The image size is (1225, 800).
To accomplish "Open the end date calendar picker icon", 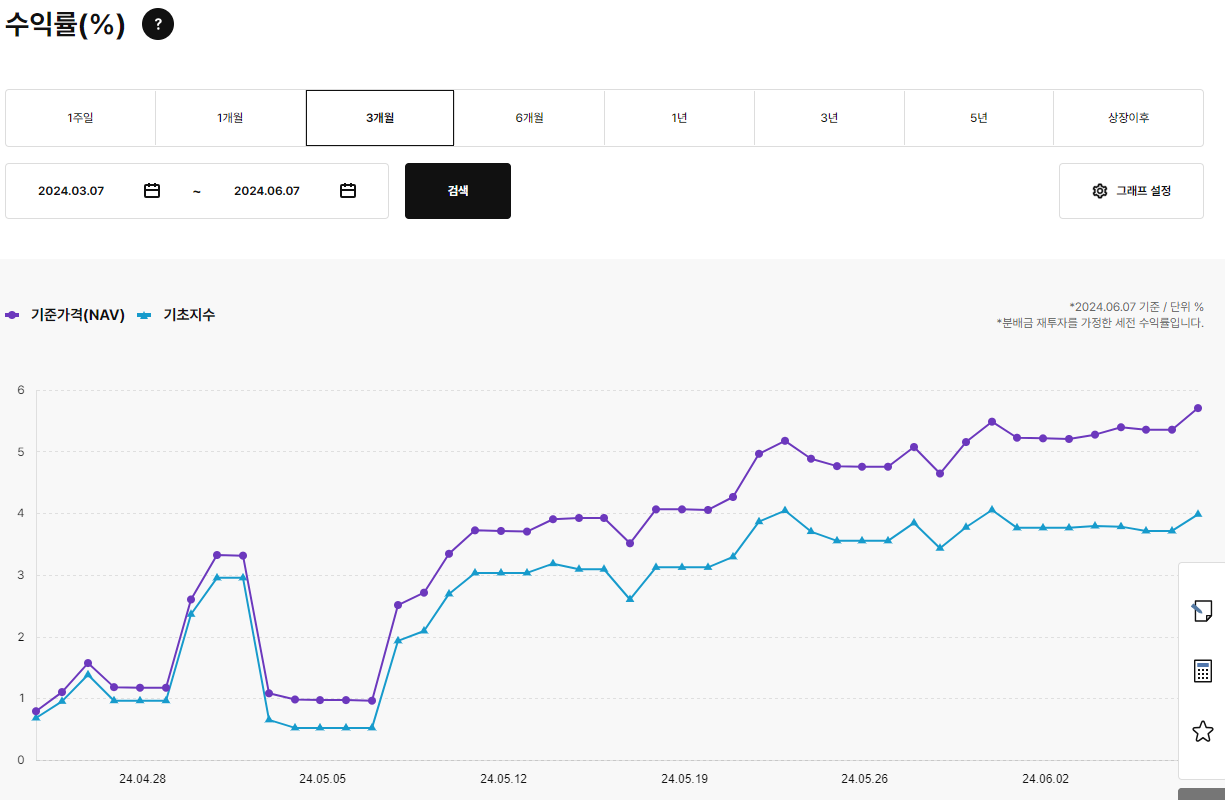I will (348, 190).
